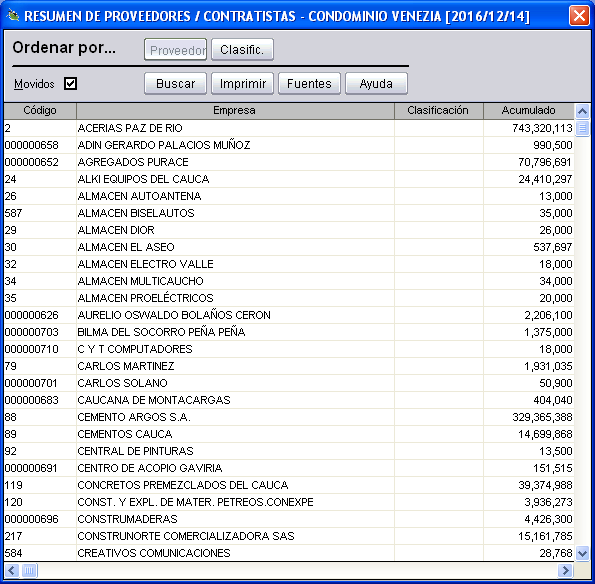Select ADIN GERARDO PALACIOS MUÑOZ row

click(x=289, y=145)
